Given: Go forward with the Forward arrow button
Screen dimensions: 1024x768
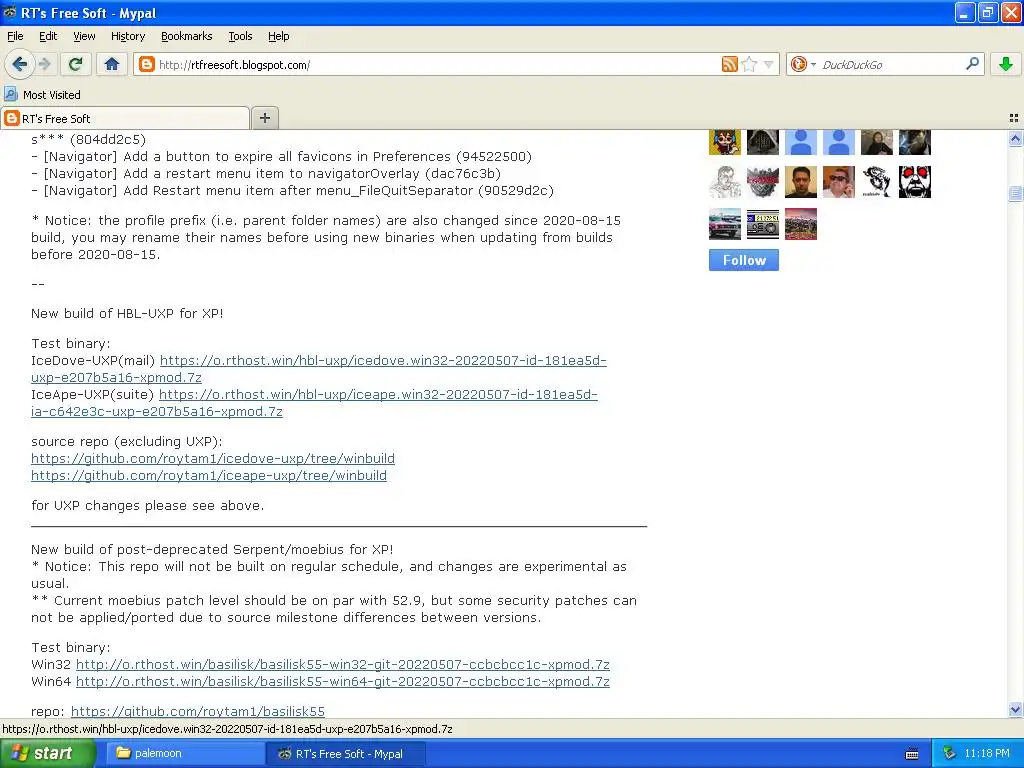Looking at the screenshot, I should (44, 64).
